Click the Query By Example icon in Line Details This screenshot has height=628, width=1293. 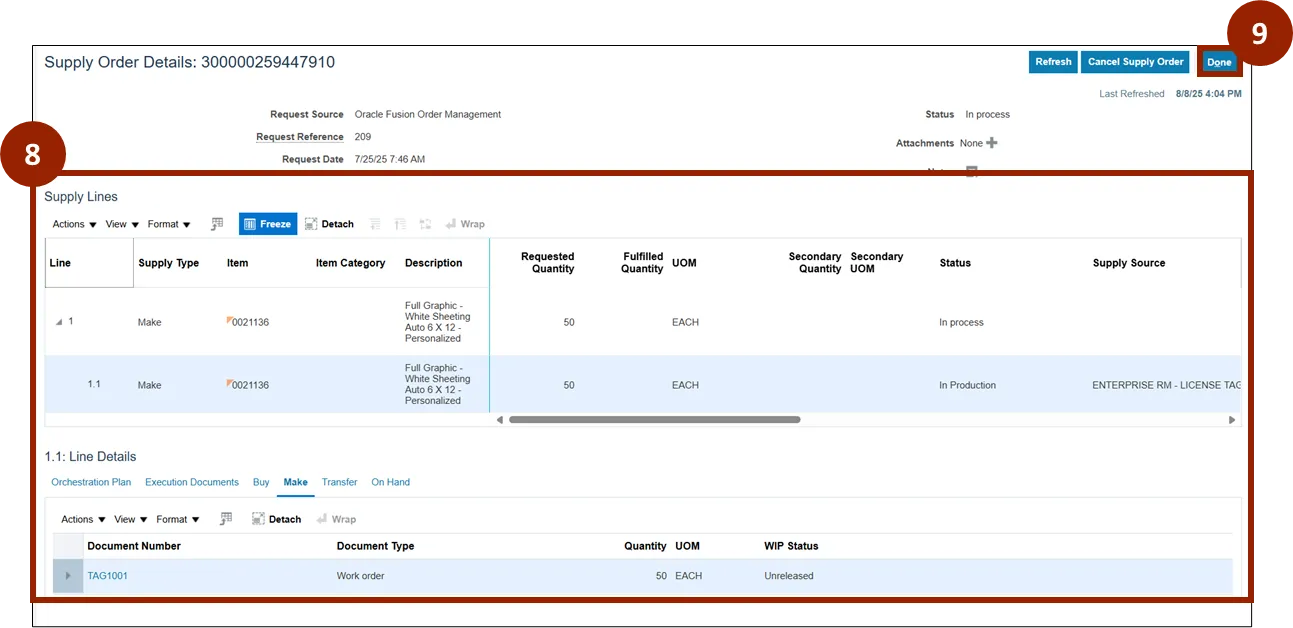click(x=226, y=519)
